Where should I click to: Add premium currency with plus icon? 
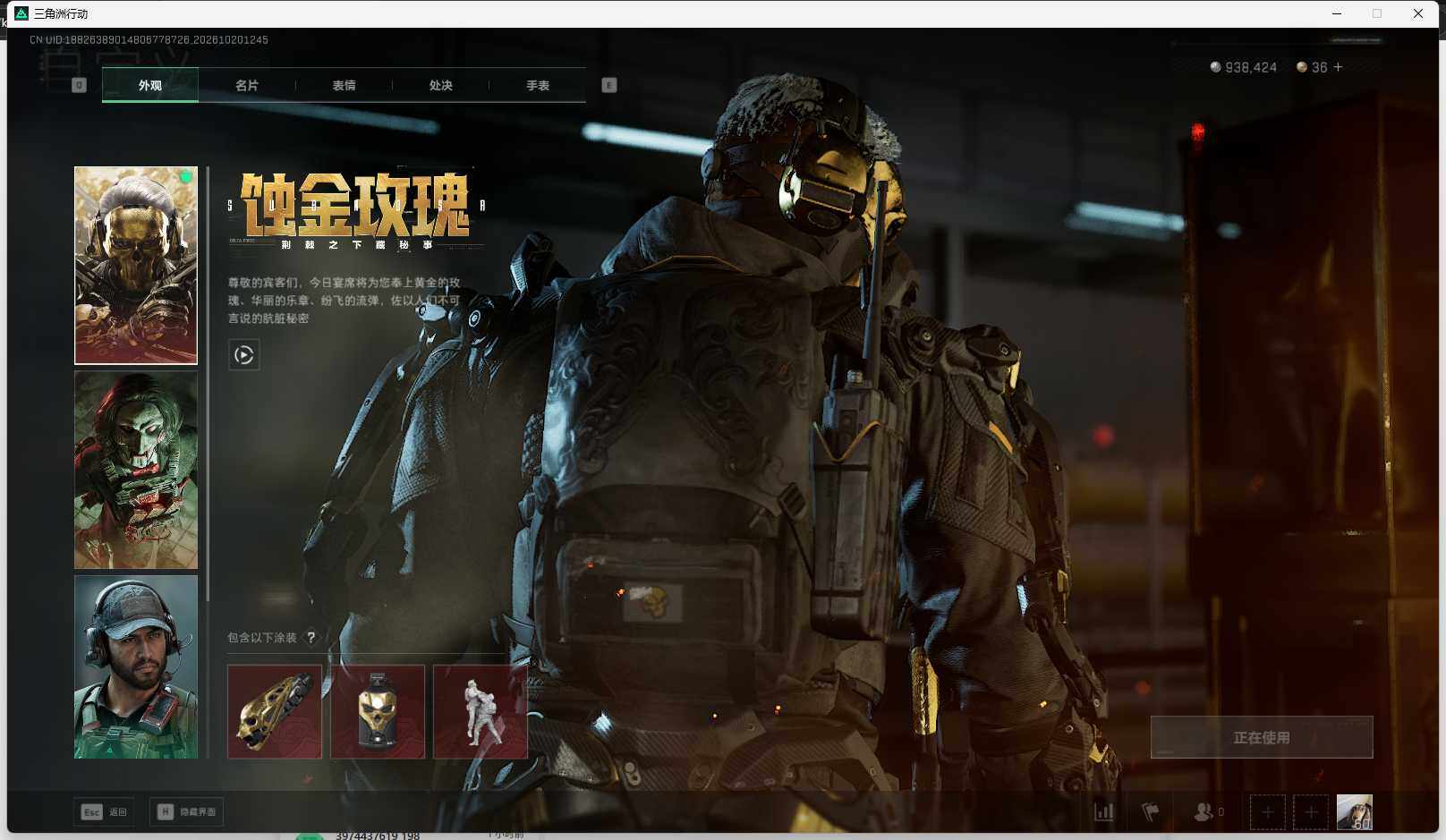pyautogui.click(x=1338, y=67)
